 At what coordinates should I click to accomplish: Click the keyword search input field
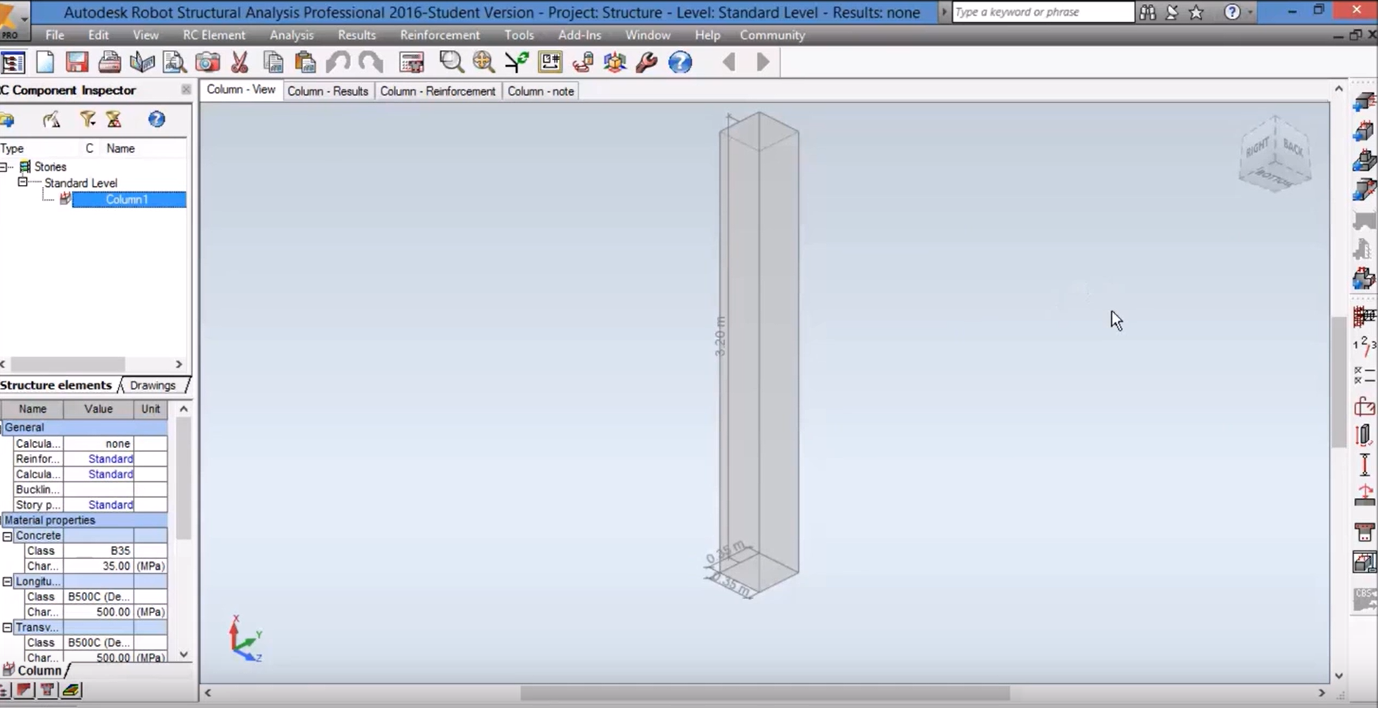point(1041,12)
